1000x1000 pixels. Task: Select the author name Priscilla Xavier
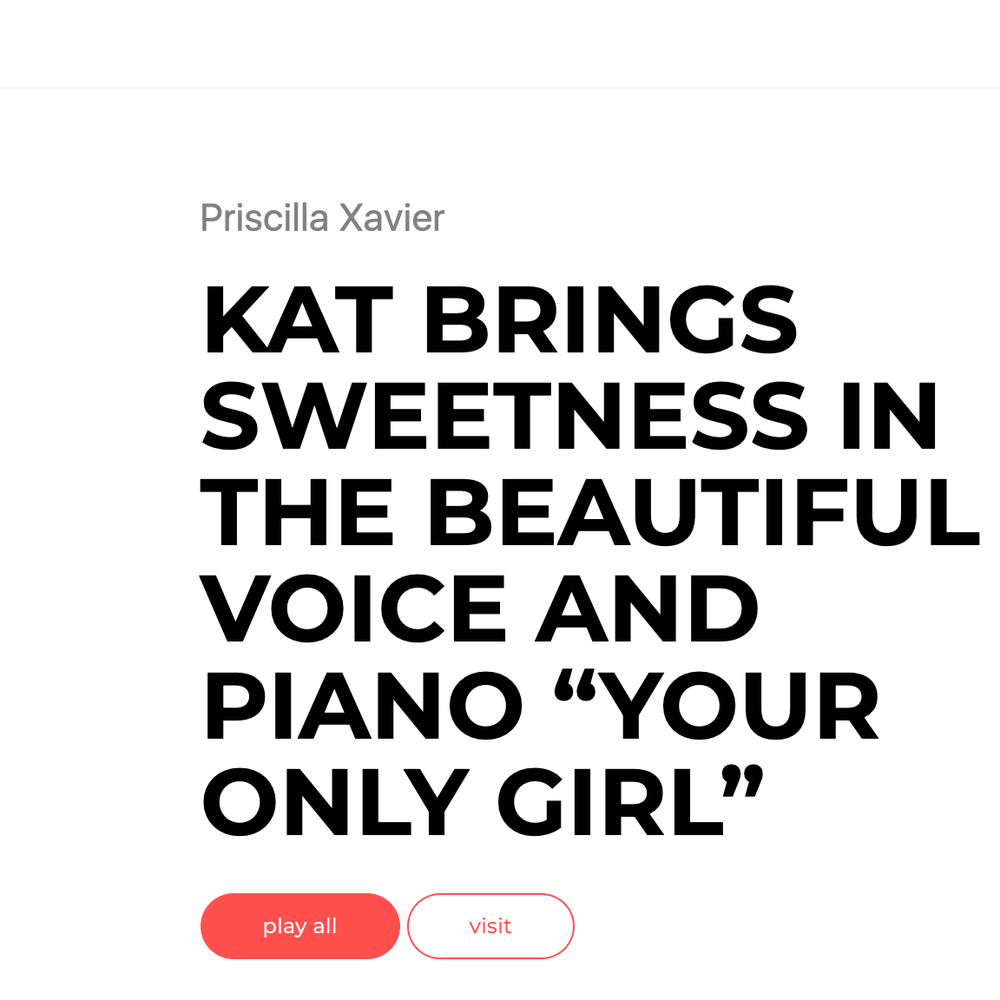(x=322, y=219)
